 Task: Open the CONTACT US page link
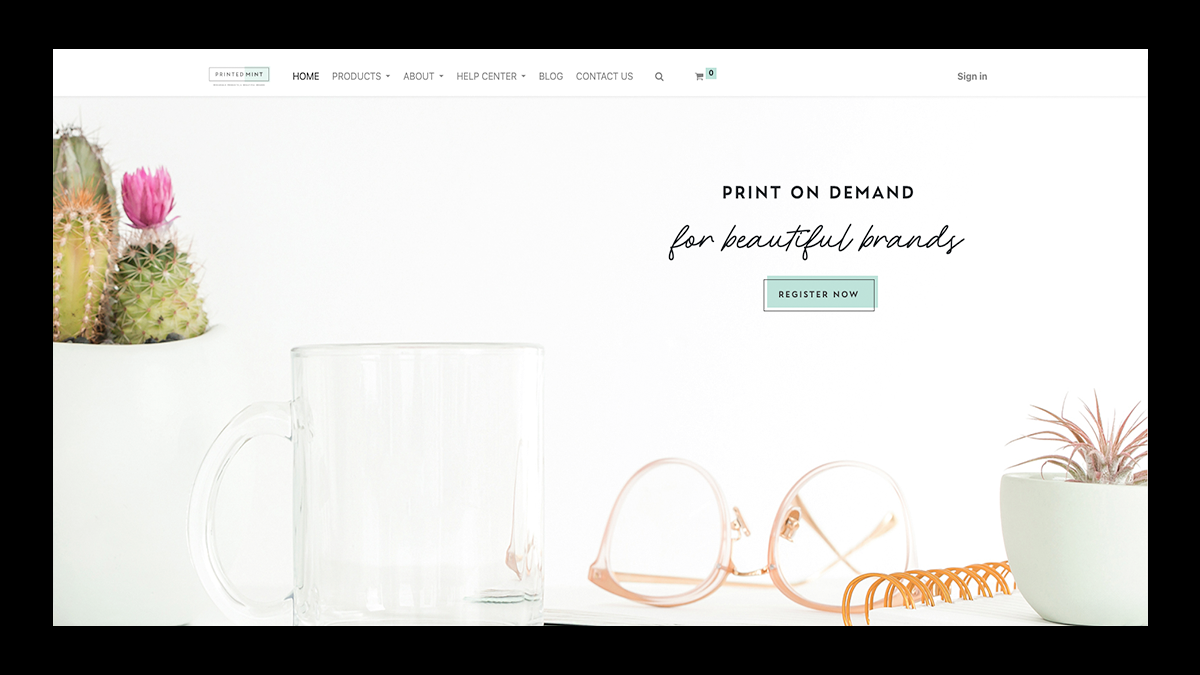(604, 76)
